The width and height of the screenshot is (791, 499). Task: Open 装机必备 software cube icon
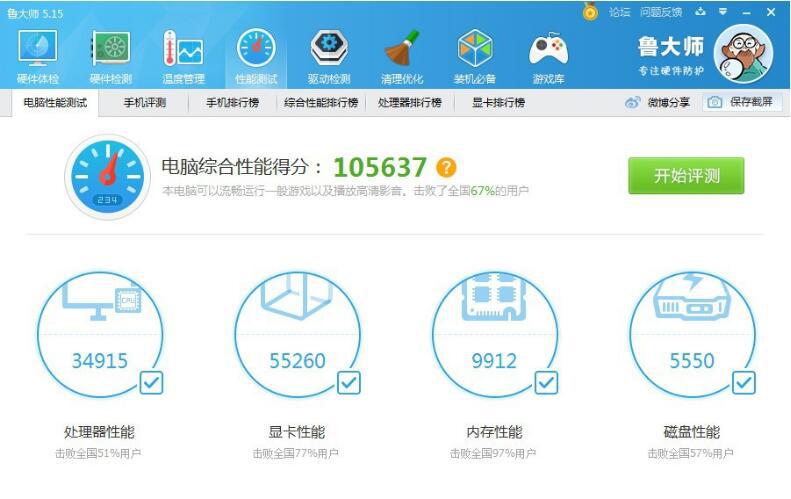pyautogui.click(x=475, y=57)
